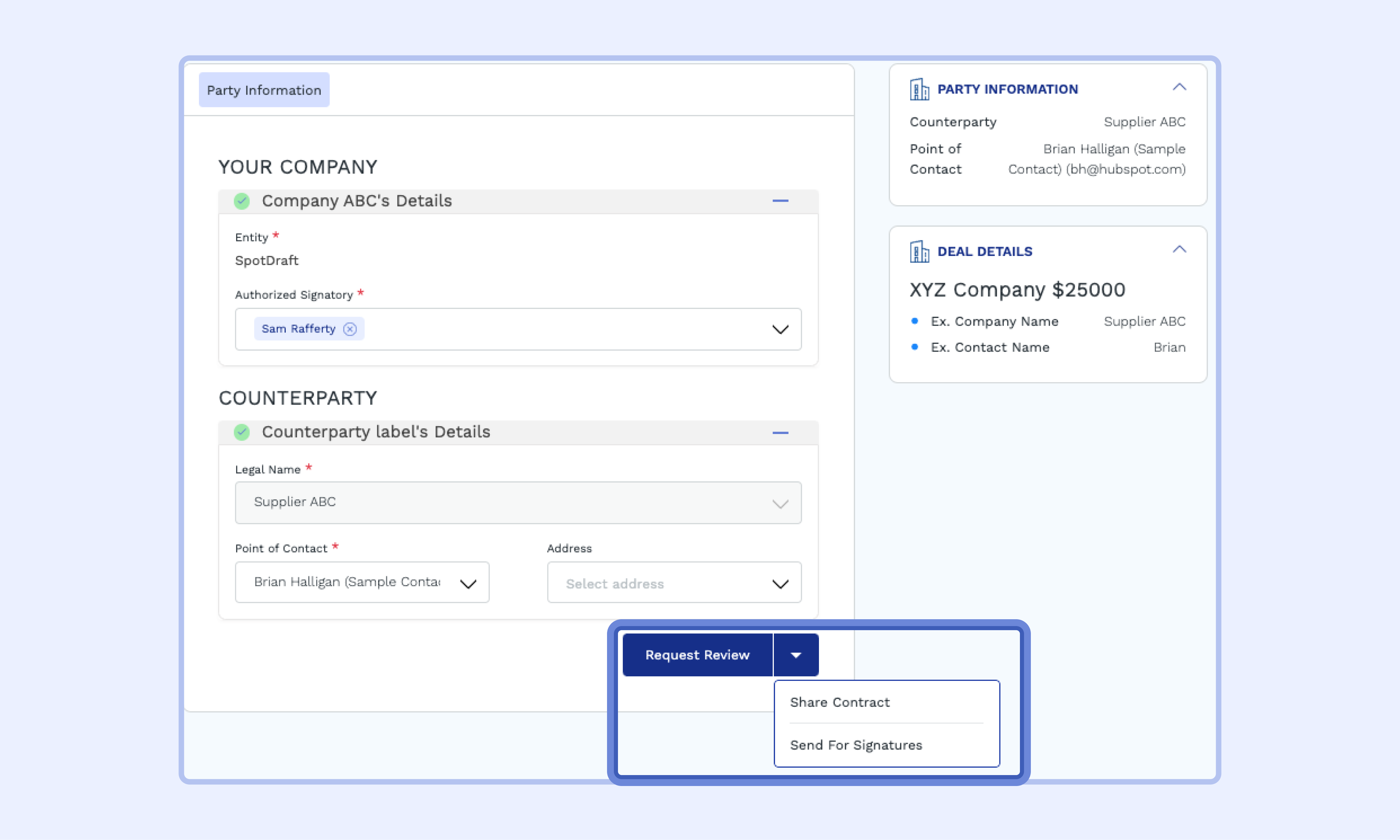
Task: Open the Select address dropdown
Action: [780, 584]
